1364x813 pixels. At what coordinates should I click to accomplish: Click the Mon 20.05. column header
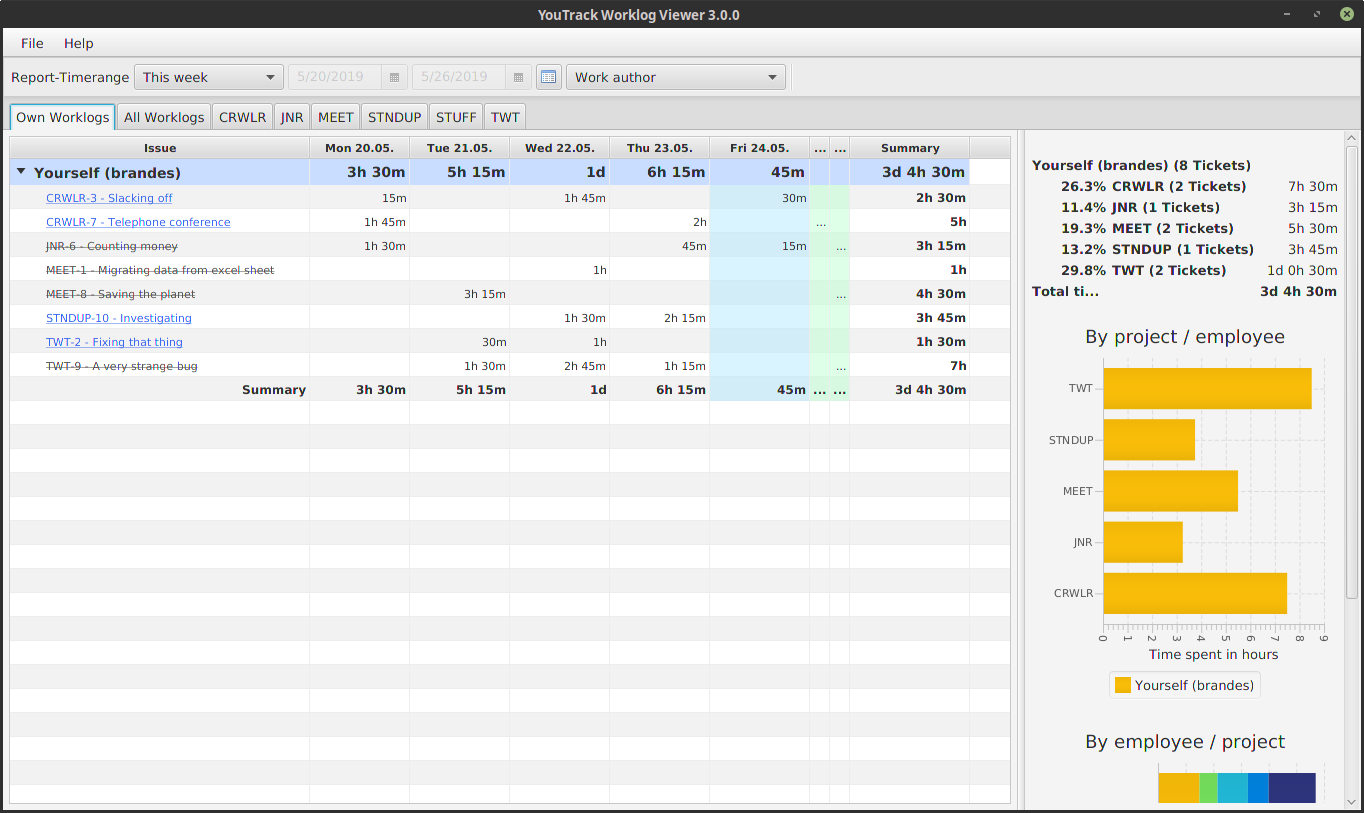pos(359,148)
